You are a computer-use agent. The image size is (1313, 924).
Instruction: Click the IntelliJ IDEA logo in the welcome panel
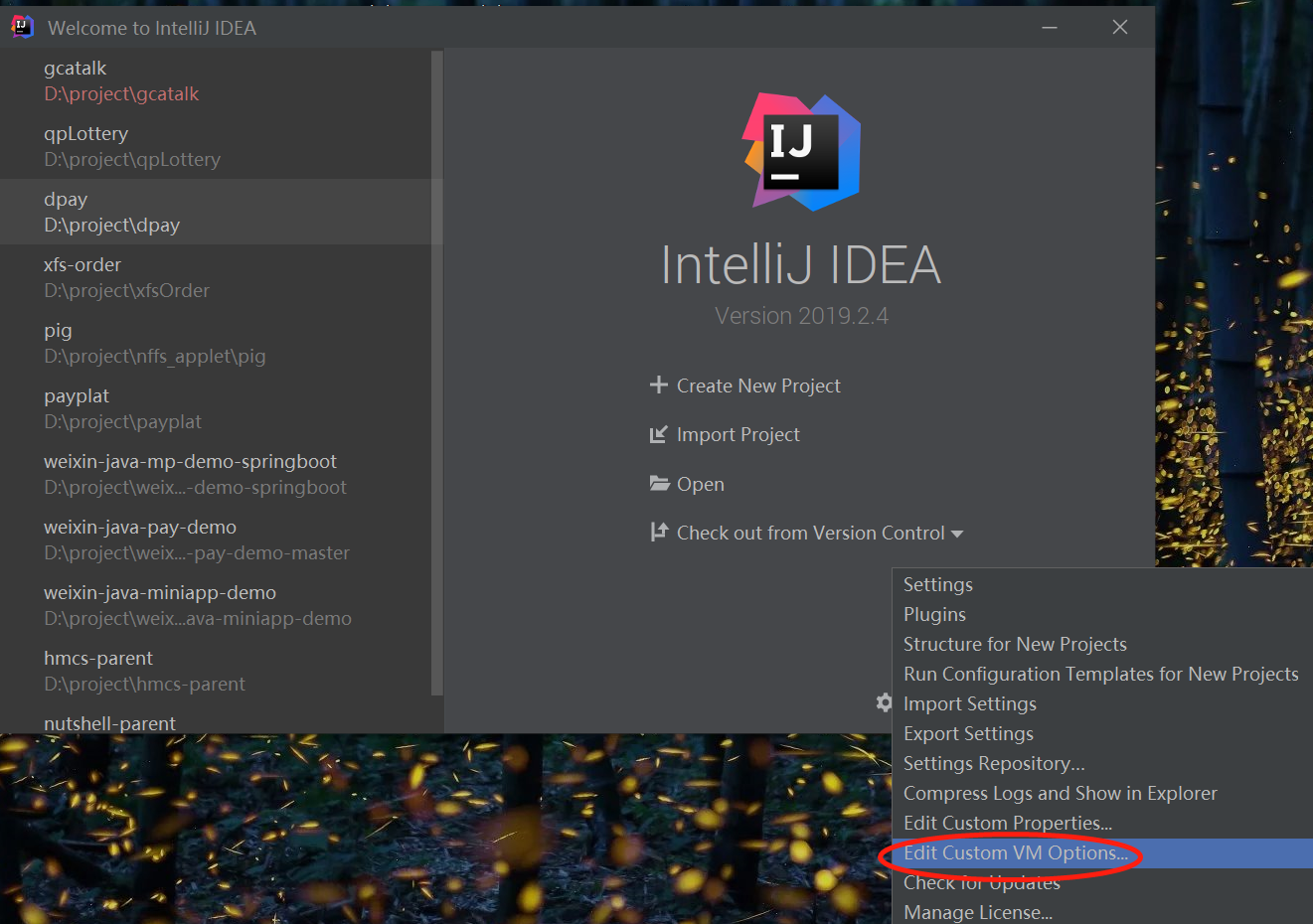pyautogui.click(x=801, y=152)
